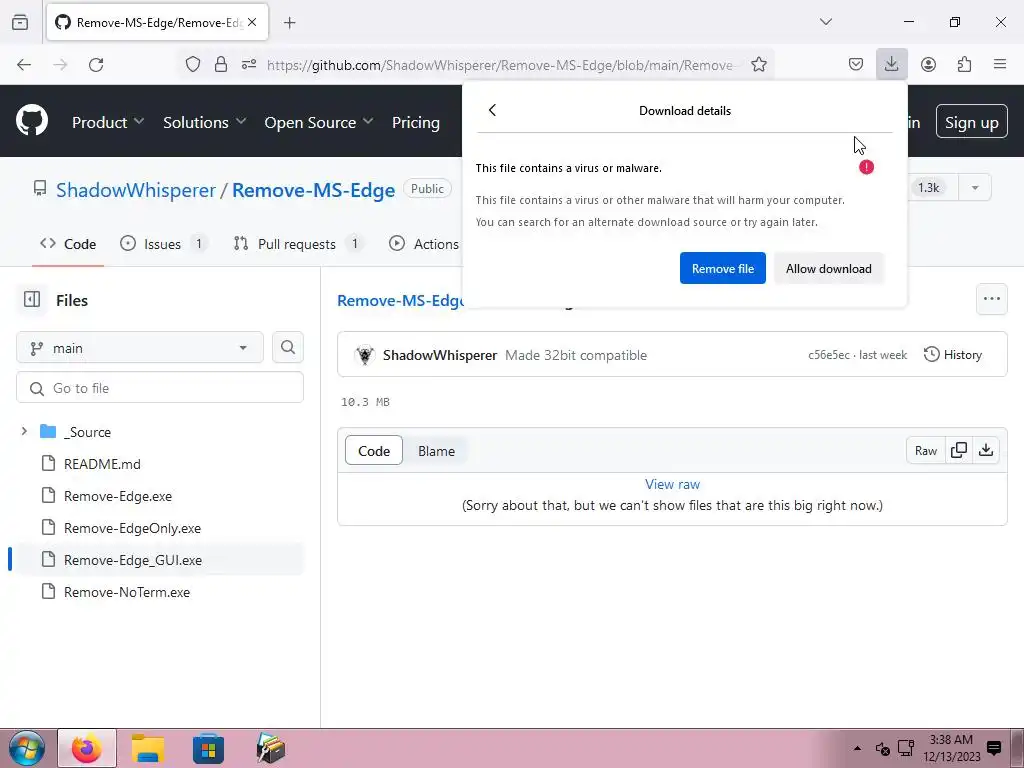The width and height of the screenshot is (1024, 768).
Task: Open the _Source folder
Action: [x=88, y=432]
